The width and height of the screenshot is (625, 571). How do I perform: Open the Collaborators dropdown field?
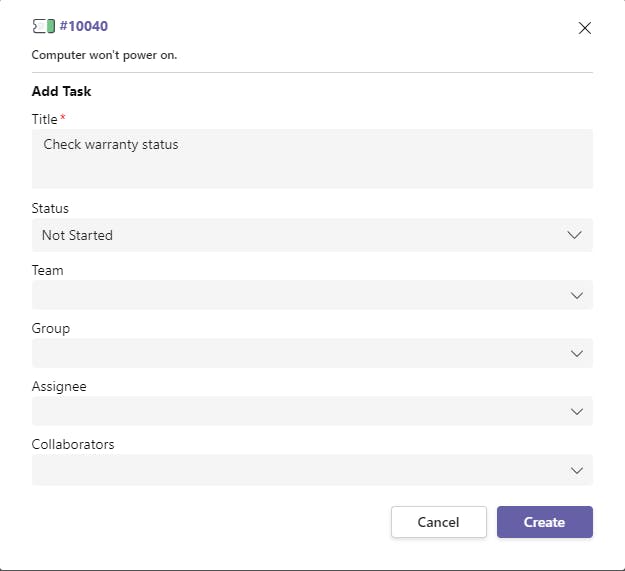tap(300, 470)
